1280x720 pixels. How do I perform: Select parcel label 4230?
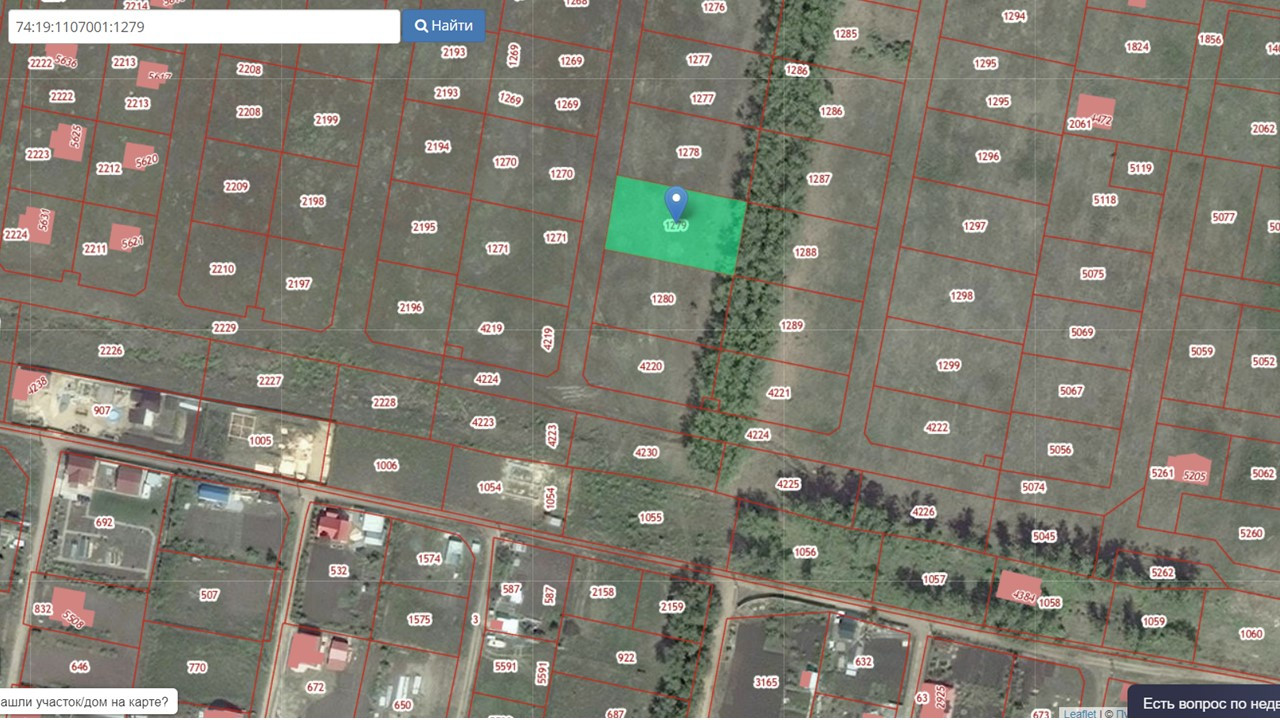646,452
